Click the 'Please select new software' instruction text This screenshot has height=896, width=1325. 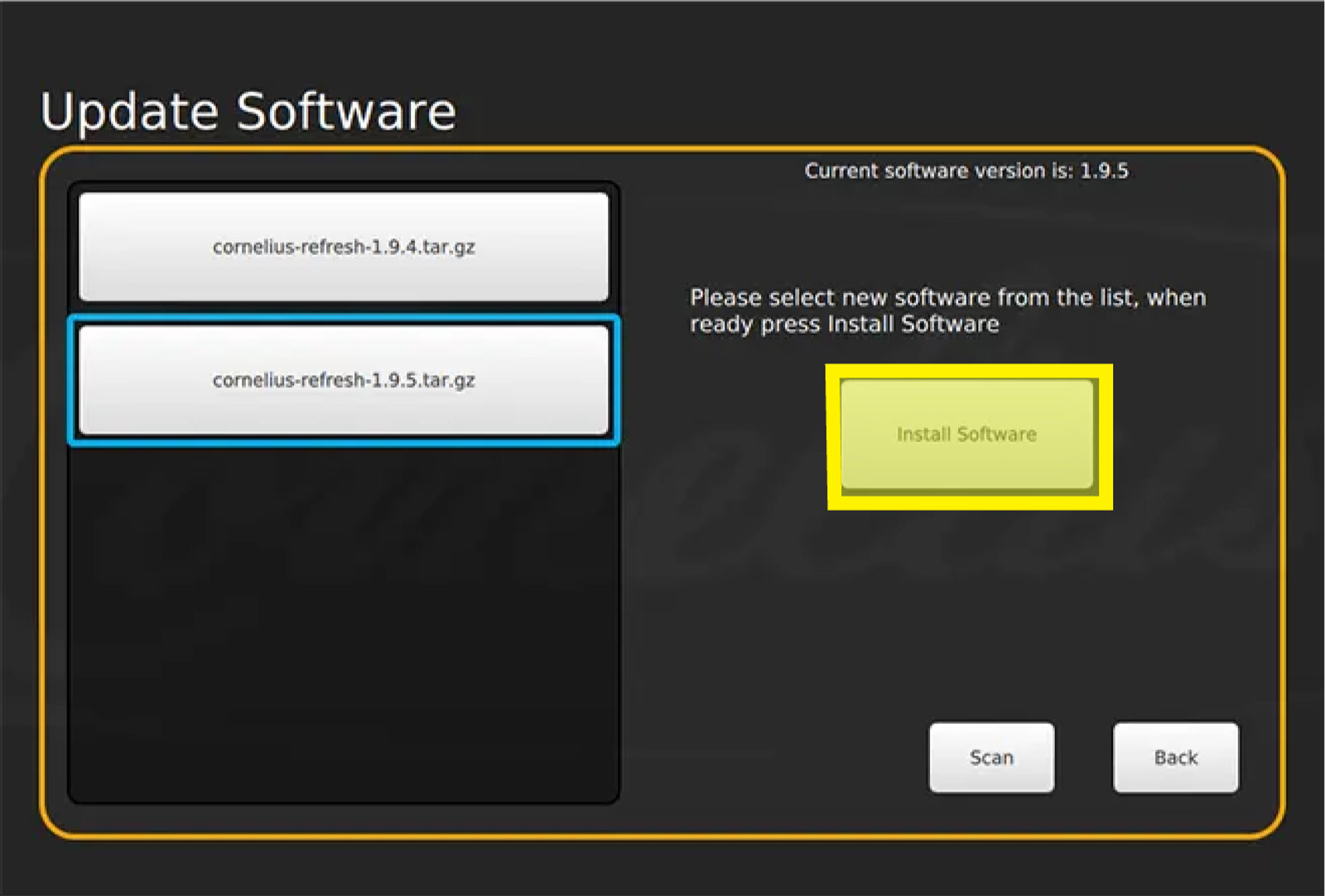click(948, 311)
